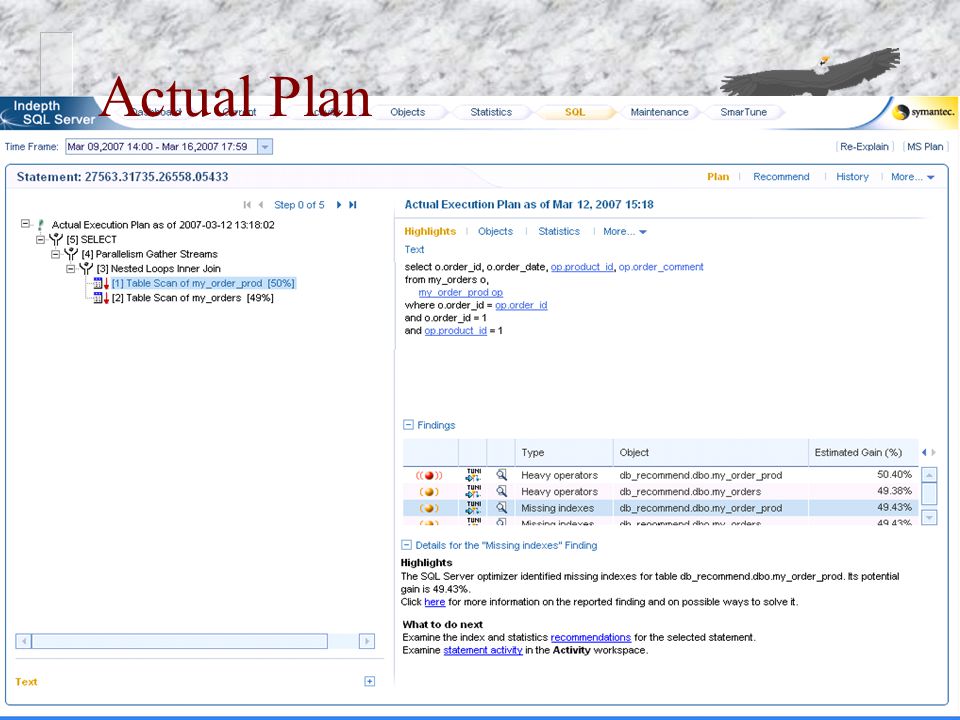Collapse the Findings section
Viewport: 960px width, 720px height.
click(x=408, y=424)
